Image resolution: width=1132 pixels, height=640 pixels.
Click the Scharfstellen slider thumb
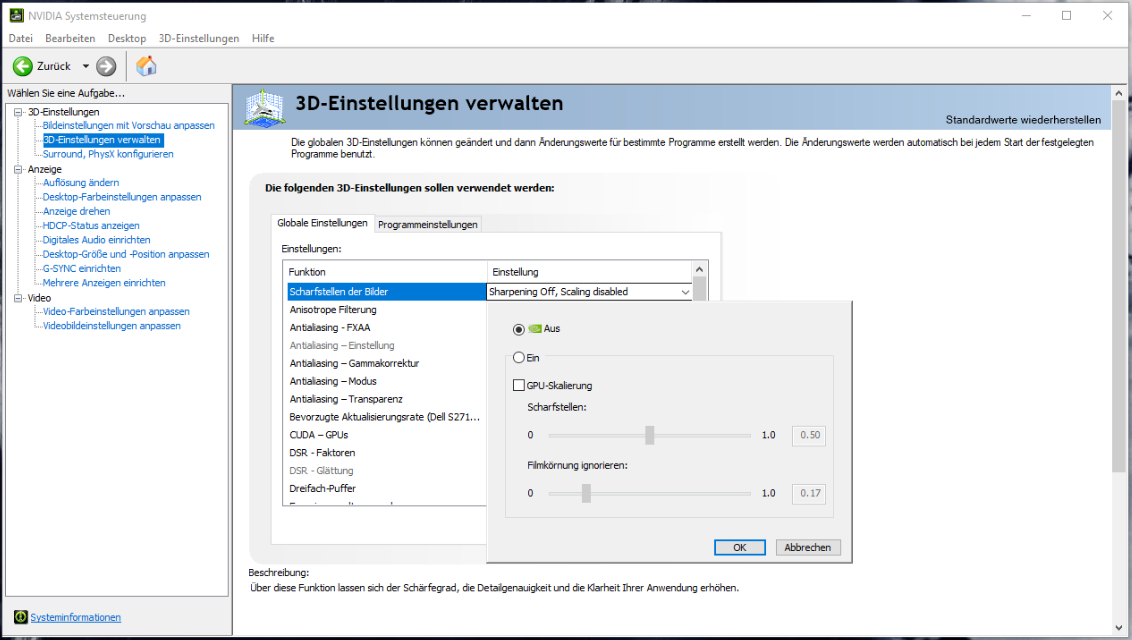coord(649,435)
